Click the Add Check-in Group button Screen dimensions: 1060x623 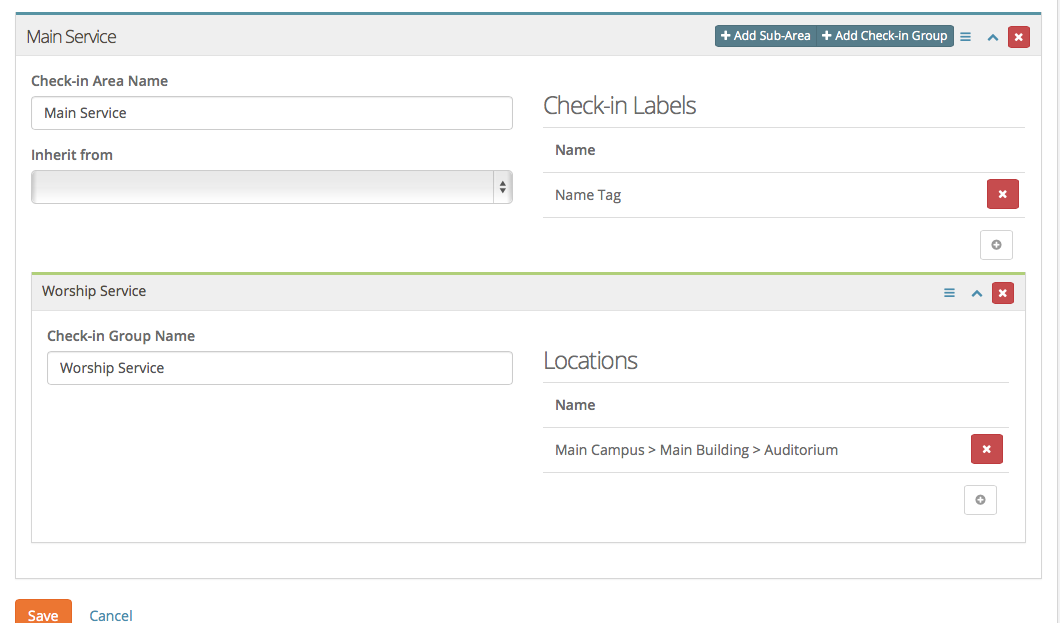tap(884, 35)
